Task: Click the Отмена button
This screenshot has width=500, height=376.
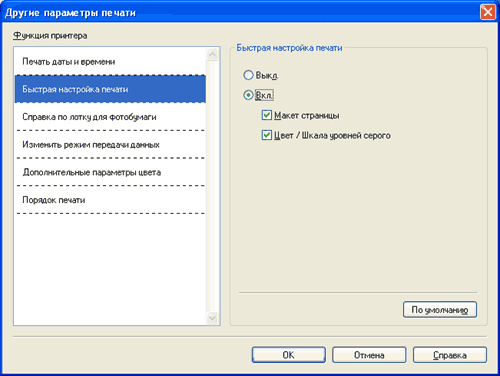Action: coord(369,355)
